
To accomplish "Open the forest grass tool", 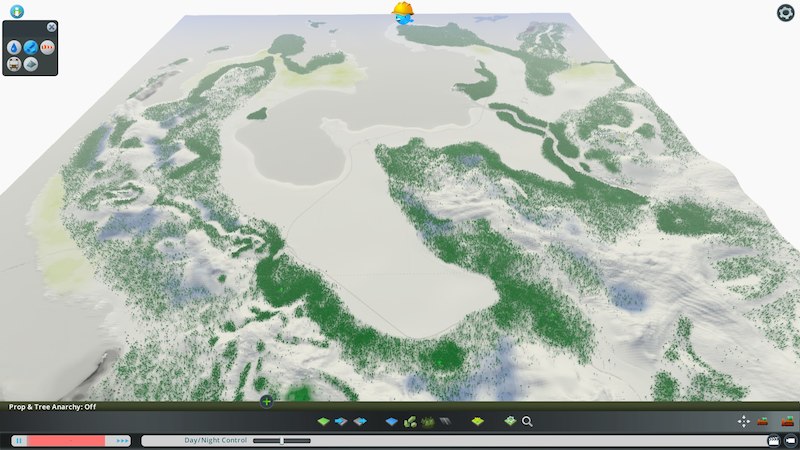I will 428,422.
